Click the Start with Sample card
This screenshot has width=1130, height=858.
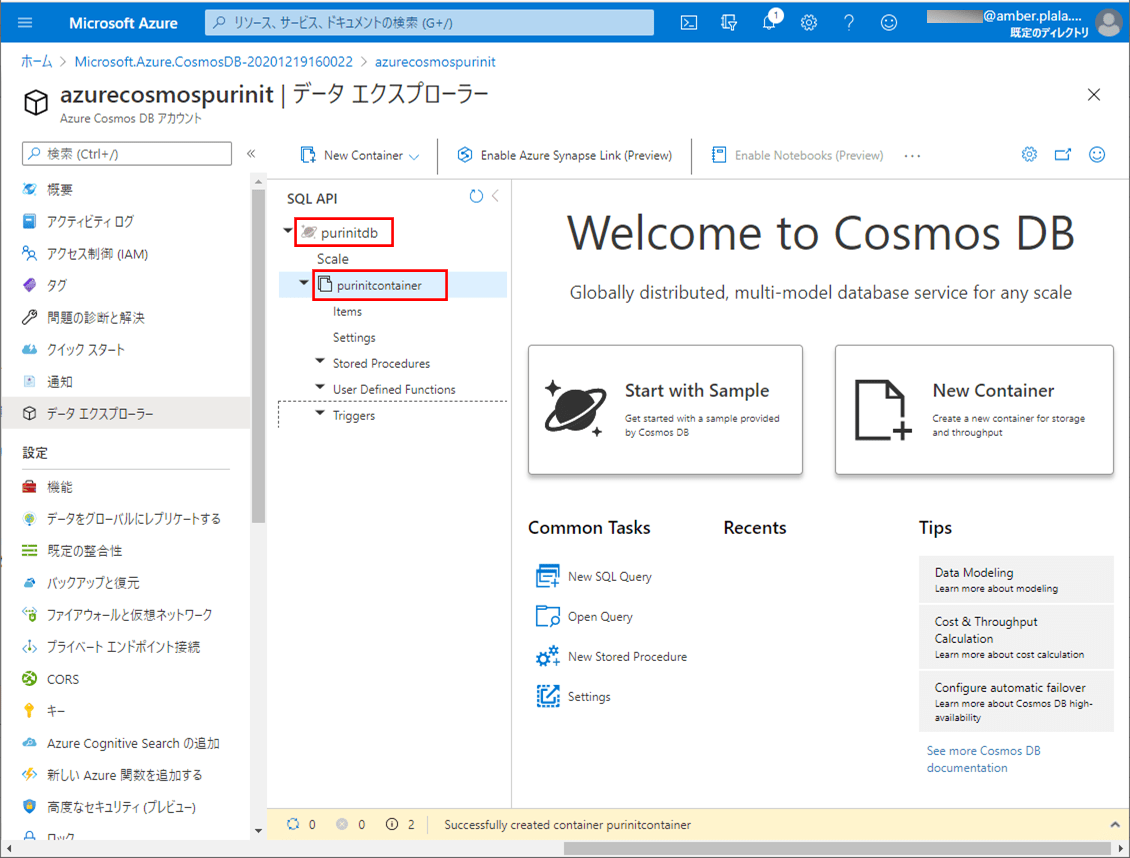[665, 410]
